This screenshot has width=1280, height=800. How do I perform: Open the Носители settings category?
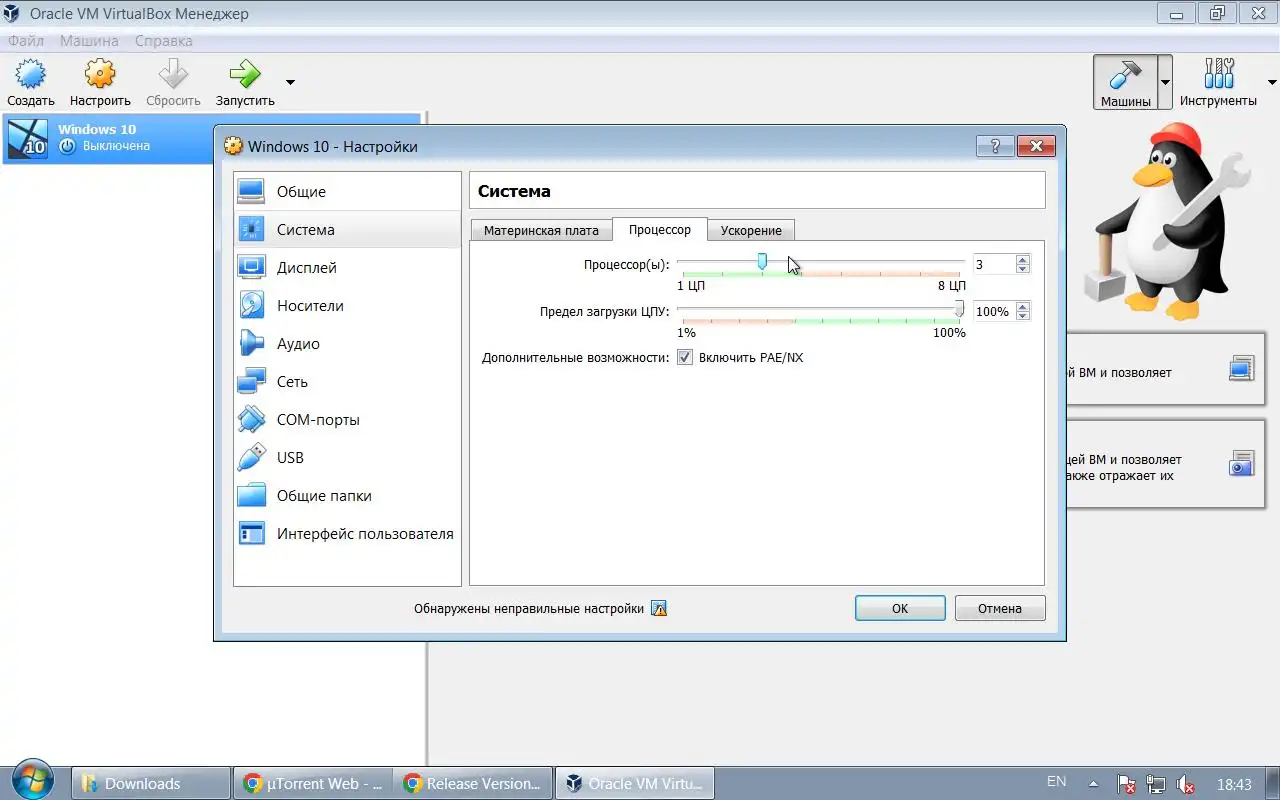point(347,305)
